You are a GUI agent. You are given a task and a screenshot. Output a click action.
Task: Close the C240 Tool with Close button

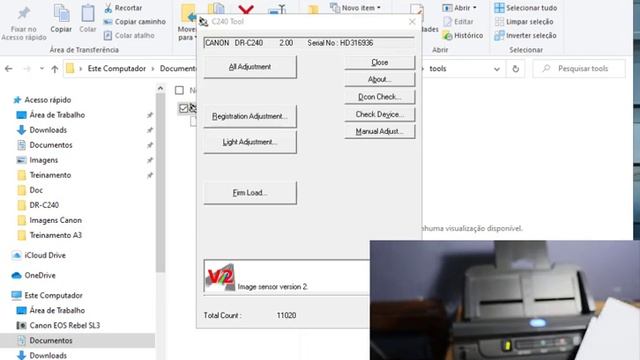pos(380,62)
